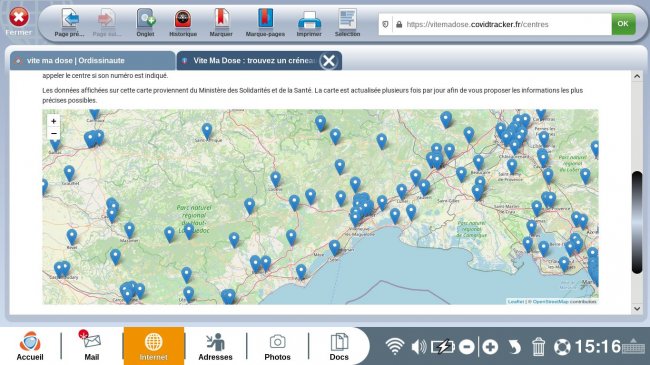Focus the URL address field
Image resolution: width=650 pixels, height=365 pixels.
(502, 24)
